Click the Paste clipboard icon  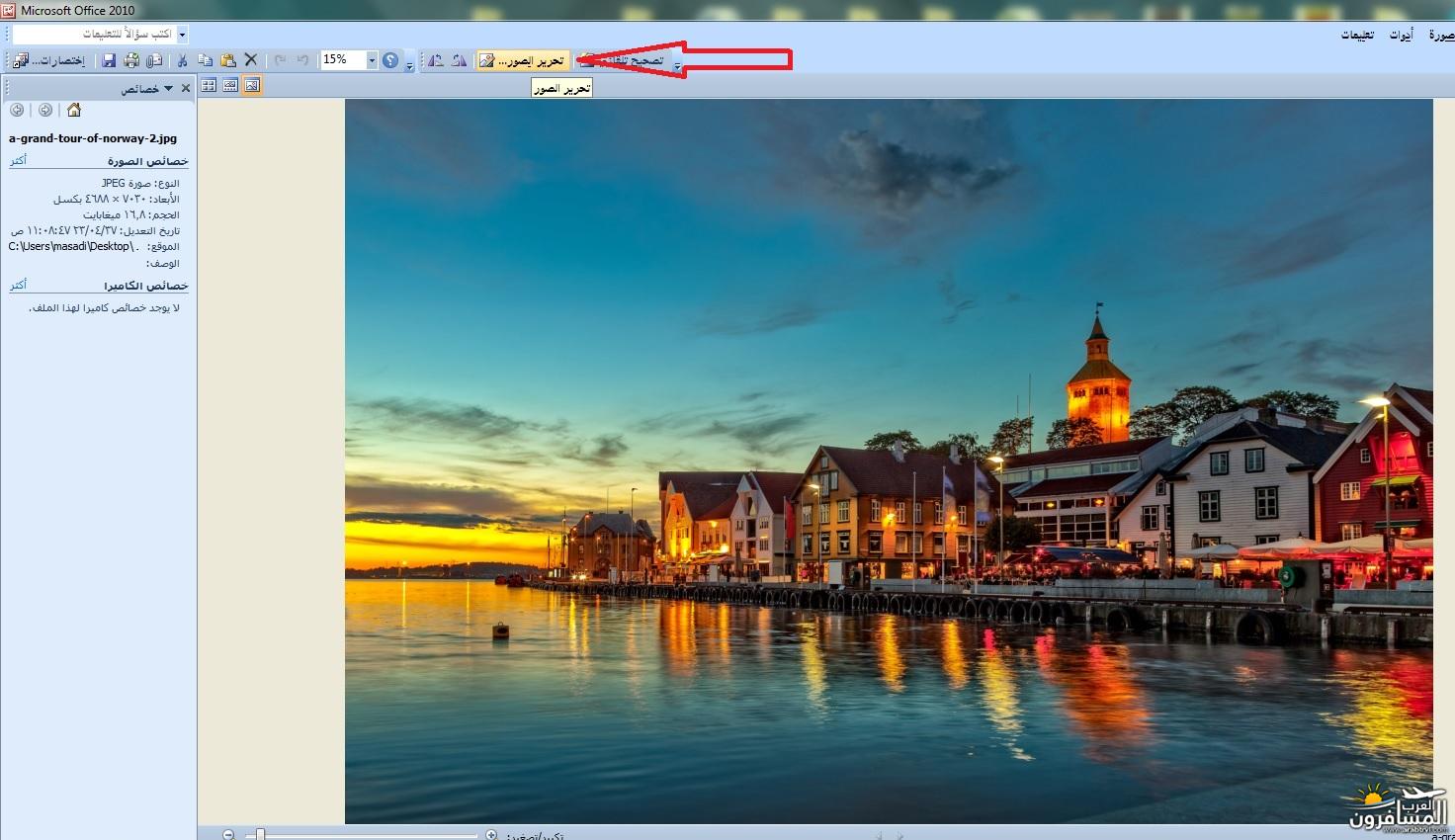click(228, 60)
